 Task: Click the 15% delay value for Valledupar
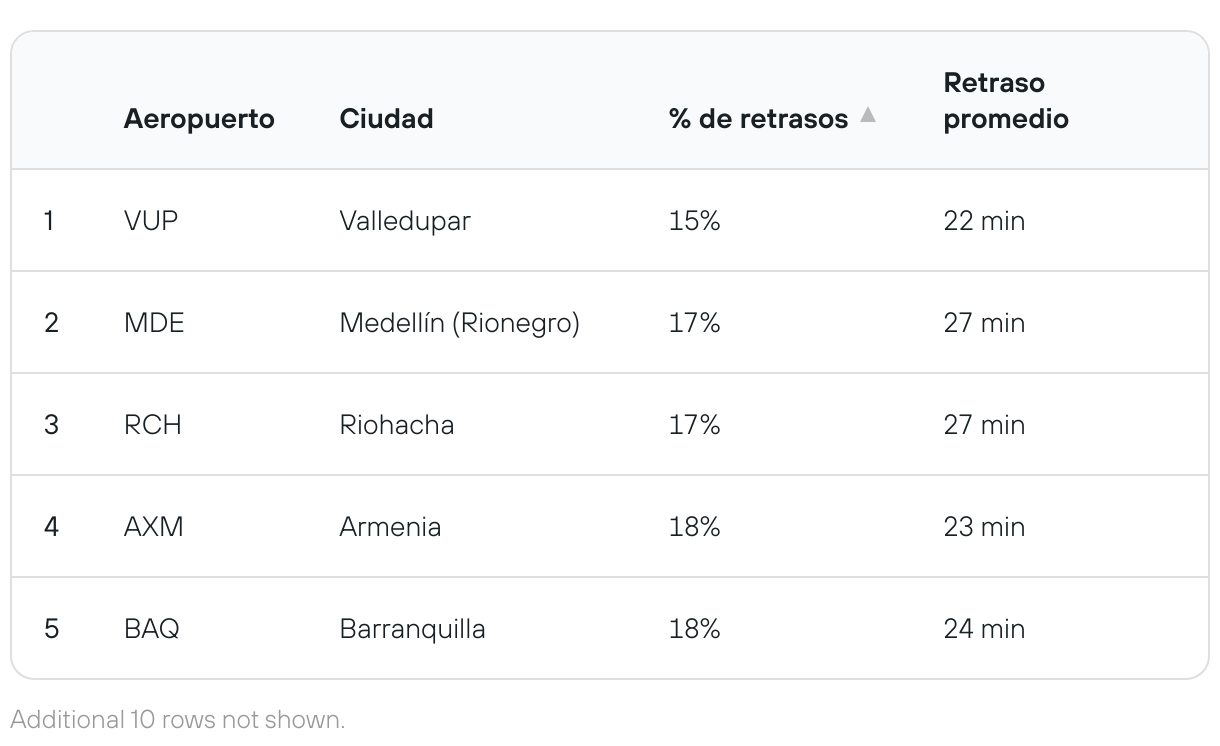[x=694, y=221]
